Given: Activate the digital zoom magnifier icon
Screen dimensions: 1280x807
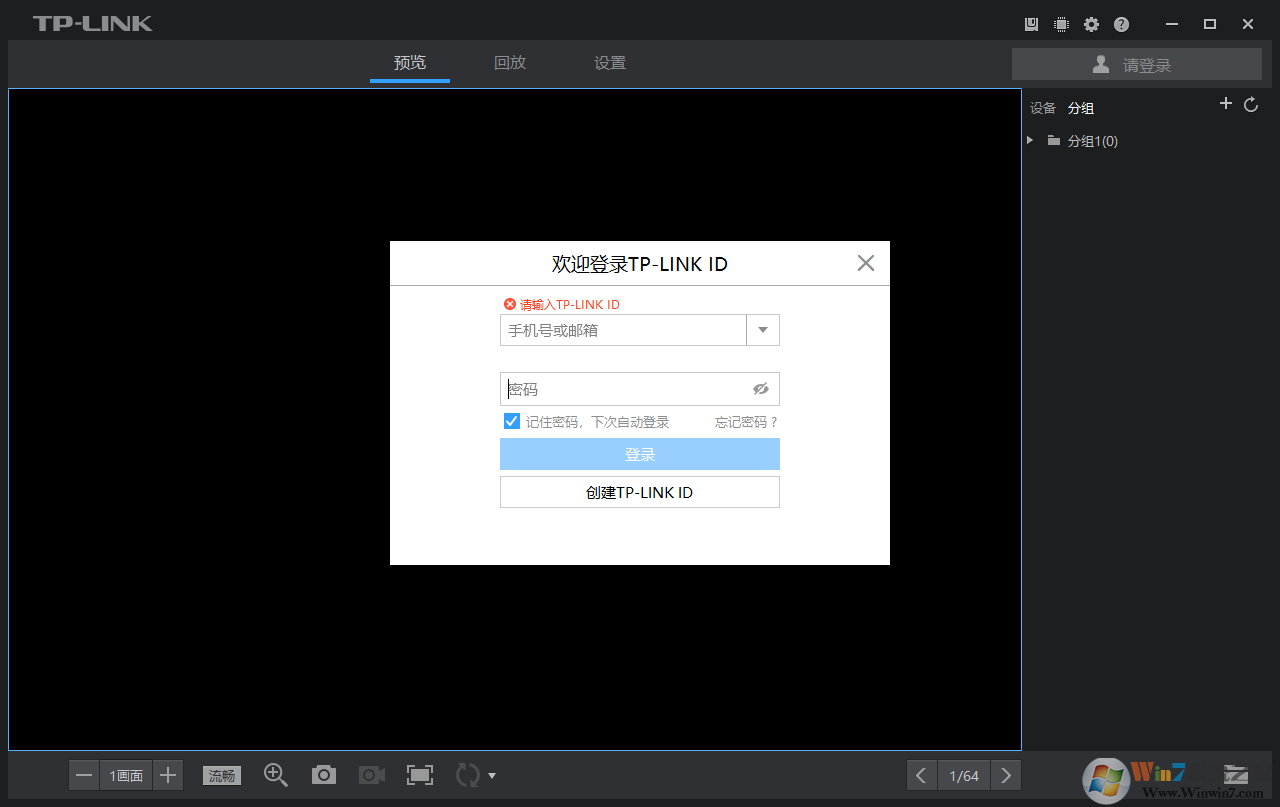Looking at the screenshot, I should click(x=276, y=775).
